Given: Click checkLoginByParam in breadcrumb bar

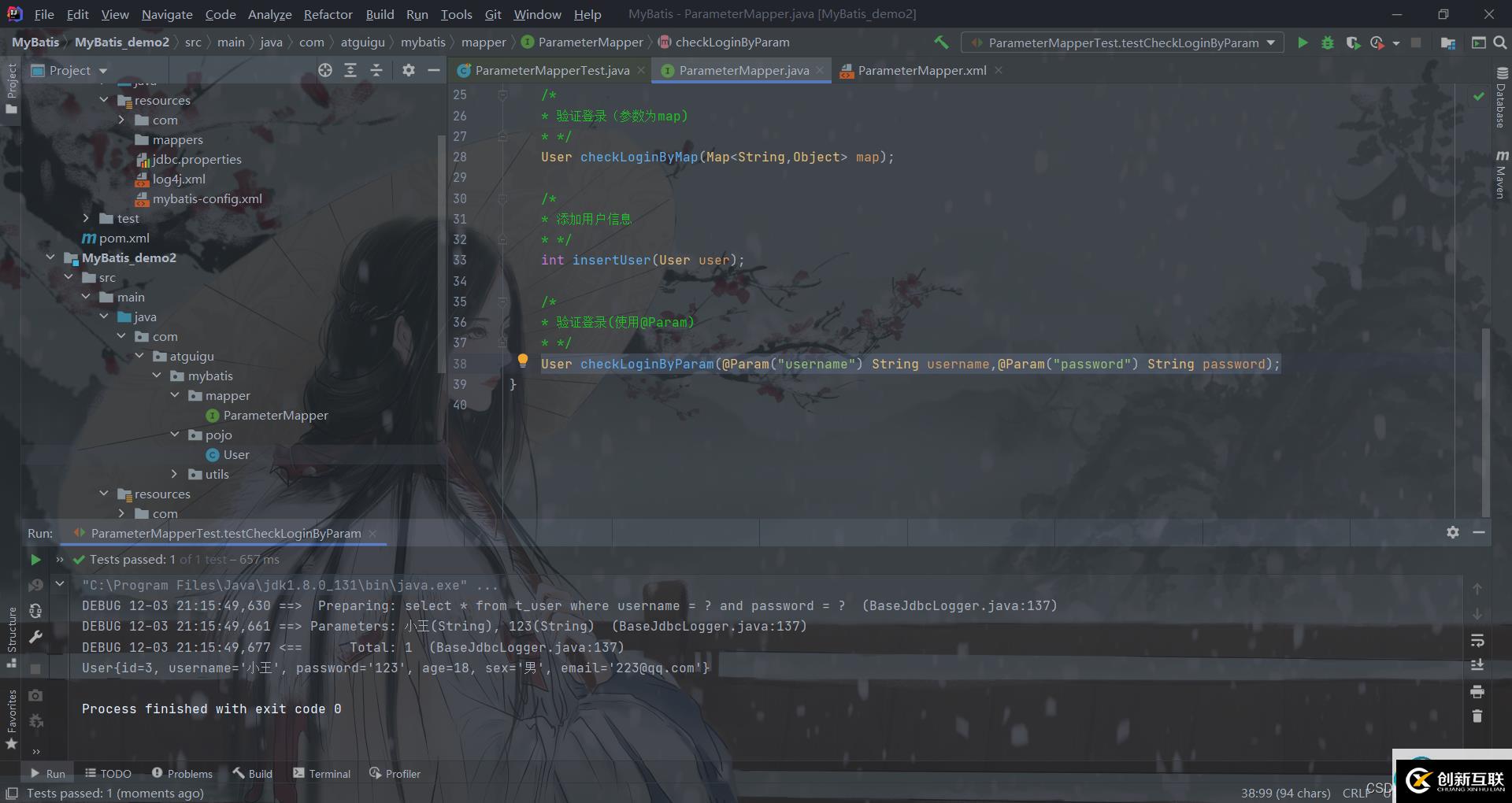Looking at the screenshot, I should (724, 43).
